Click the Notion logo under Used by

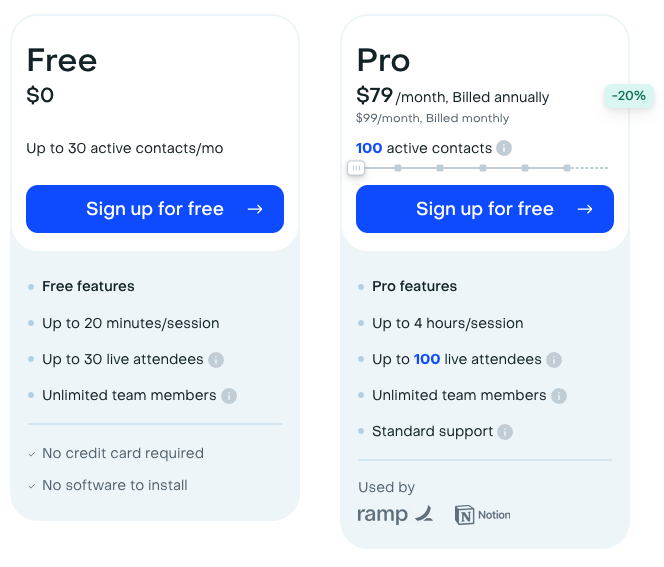point(483,515)
